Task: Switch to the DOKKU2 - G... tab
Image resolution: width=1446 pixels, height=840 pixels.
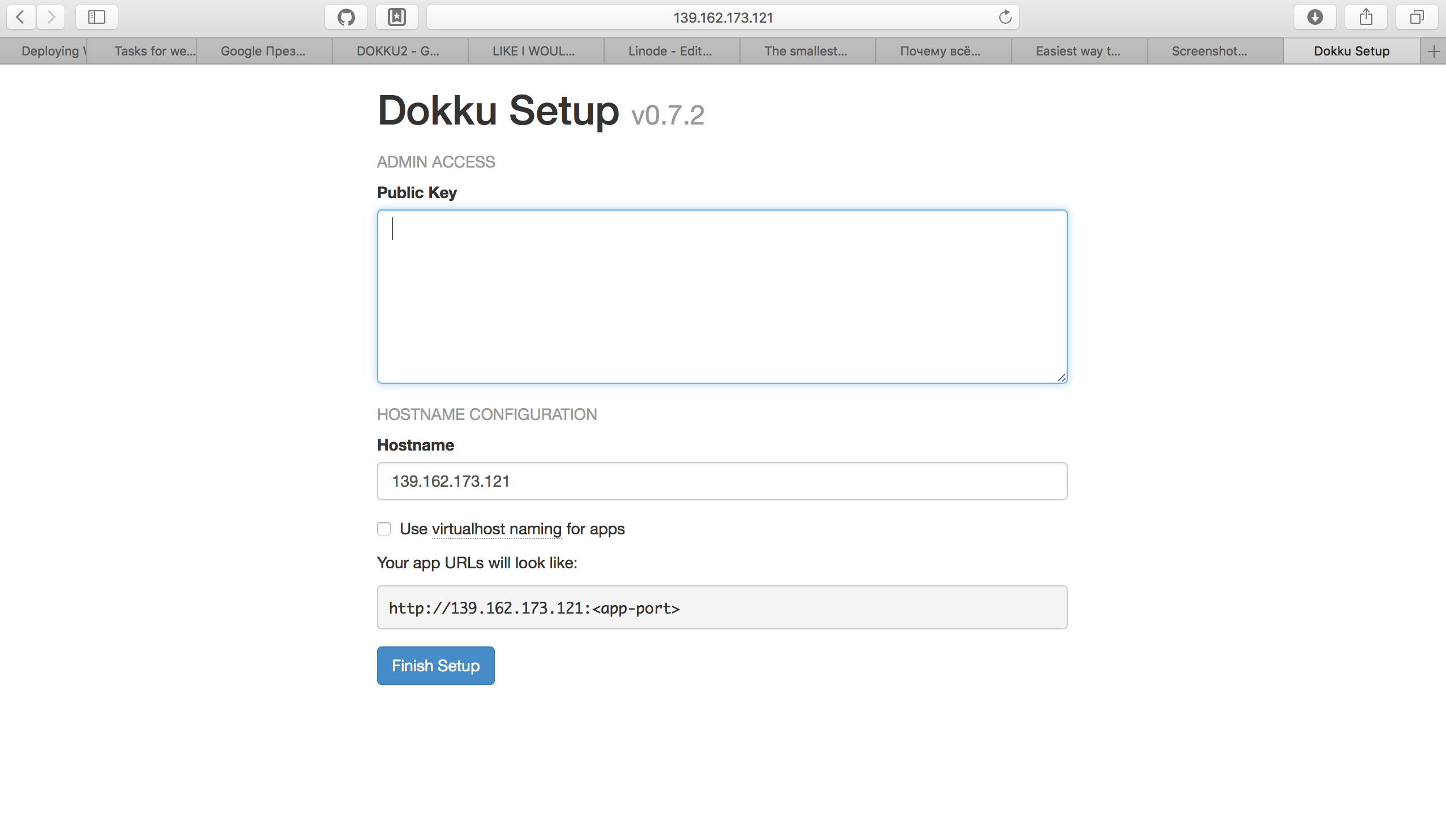Action: pyautogui.click(x=400, y=51)
